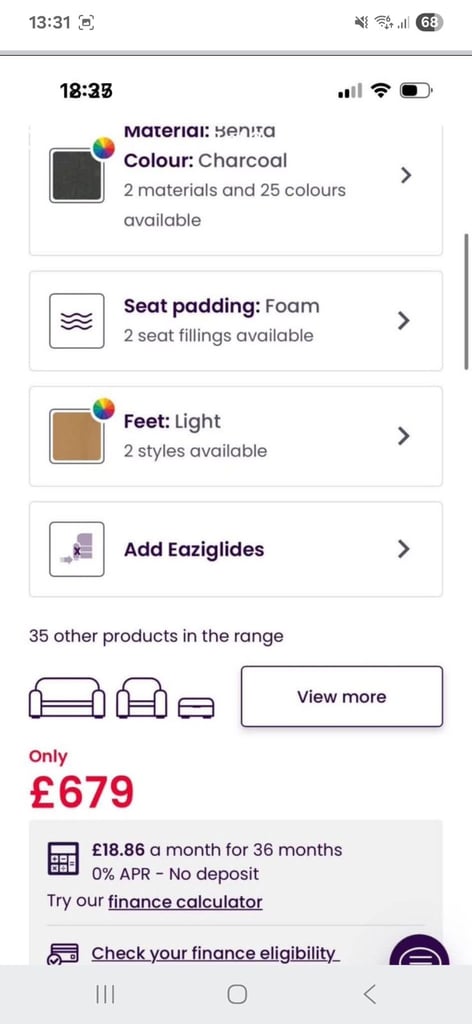
Task: Tap the Charcoal colour swatch
Action: pos(77,175)
